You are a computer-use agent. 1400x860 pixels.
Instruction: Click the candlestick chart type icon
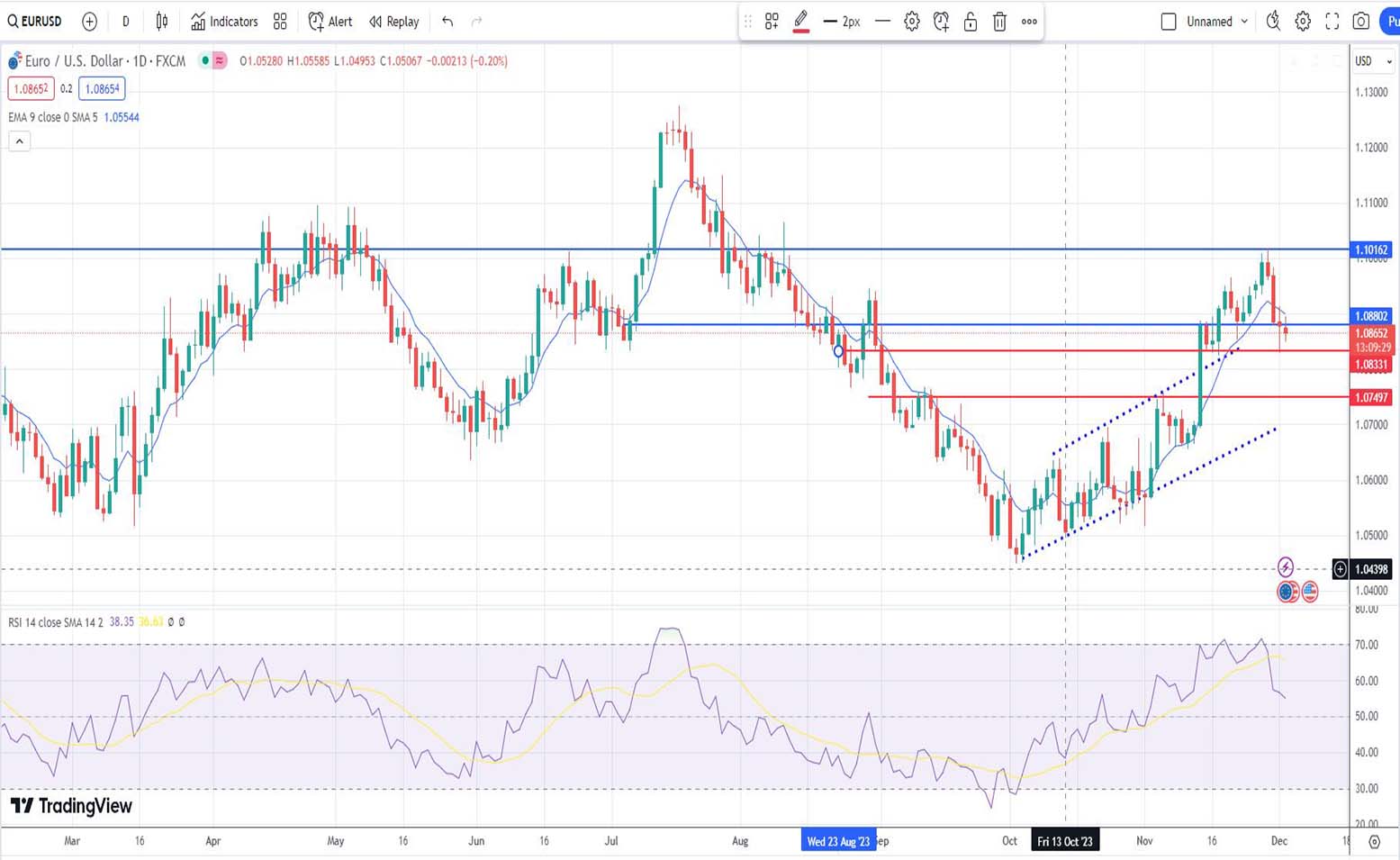pyautogui.click(x=162, y=22)
